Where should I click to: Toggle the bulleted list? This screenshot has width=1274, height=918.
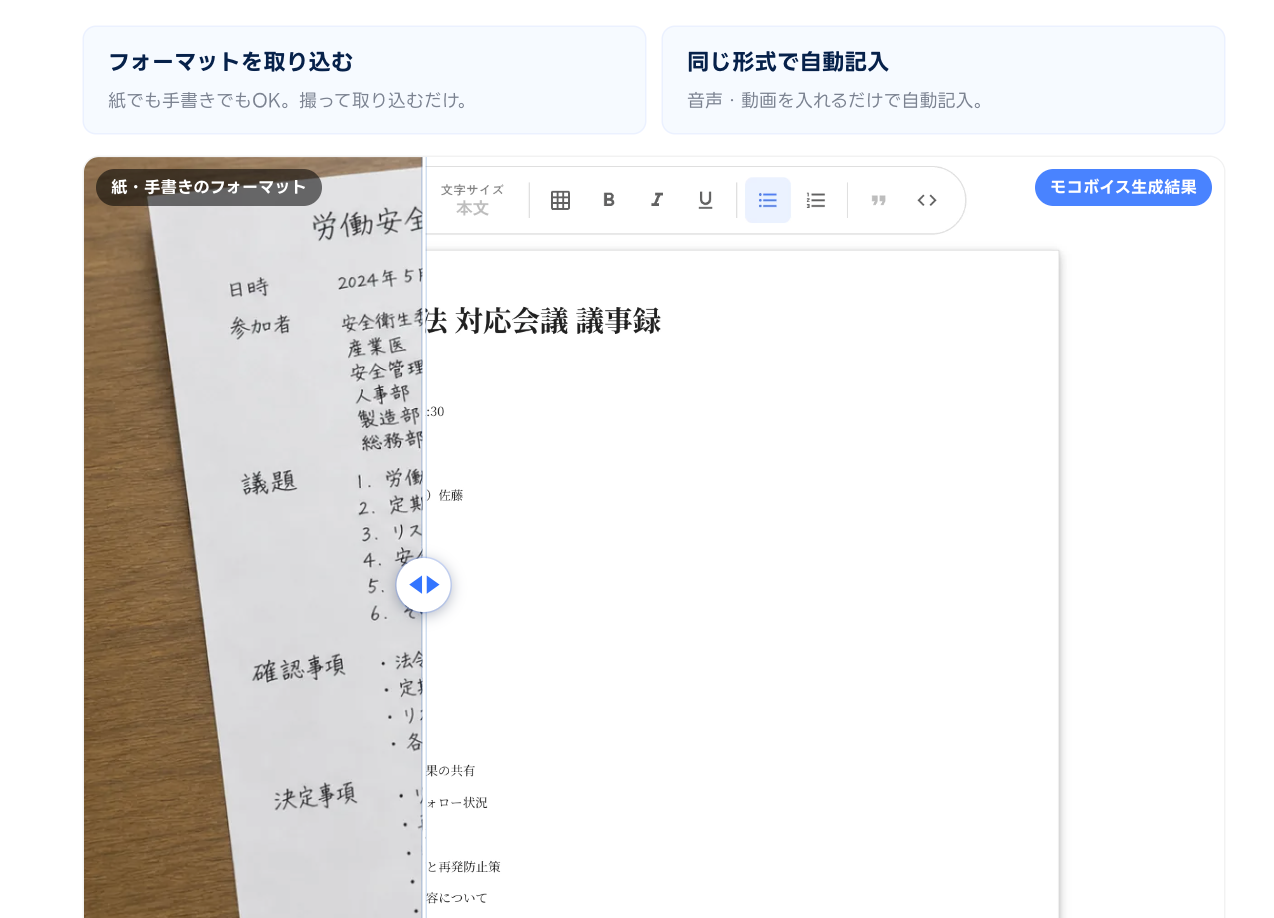click(x=768, y=200)
